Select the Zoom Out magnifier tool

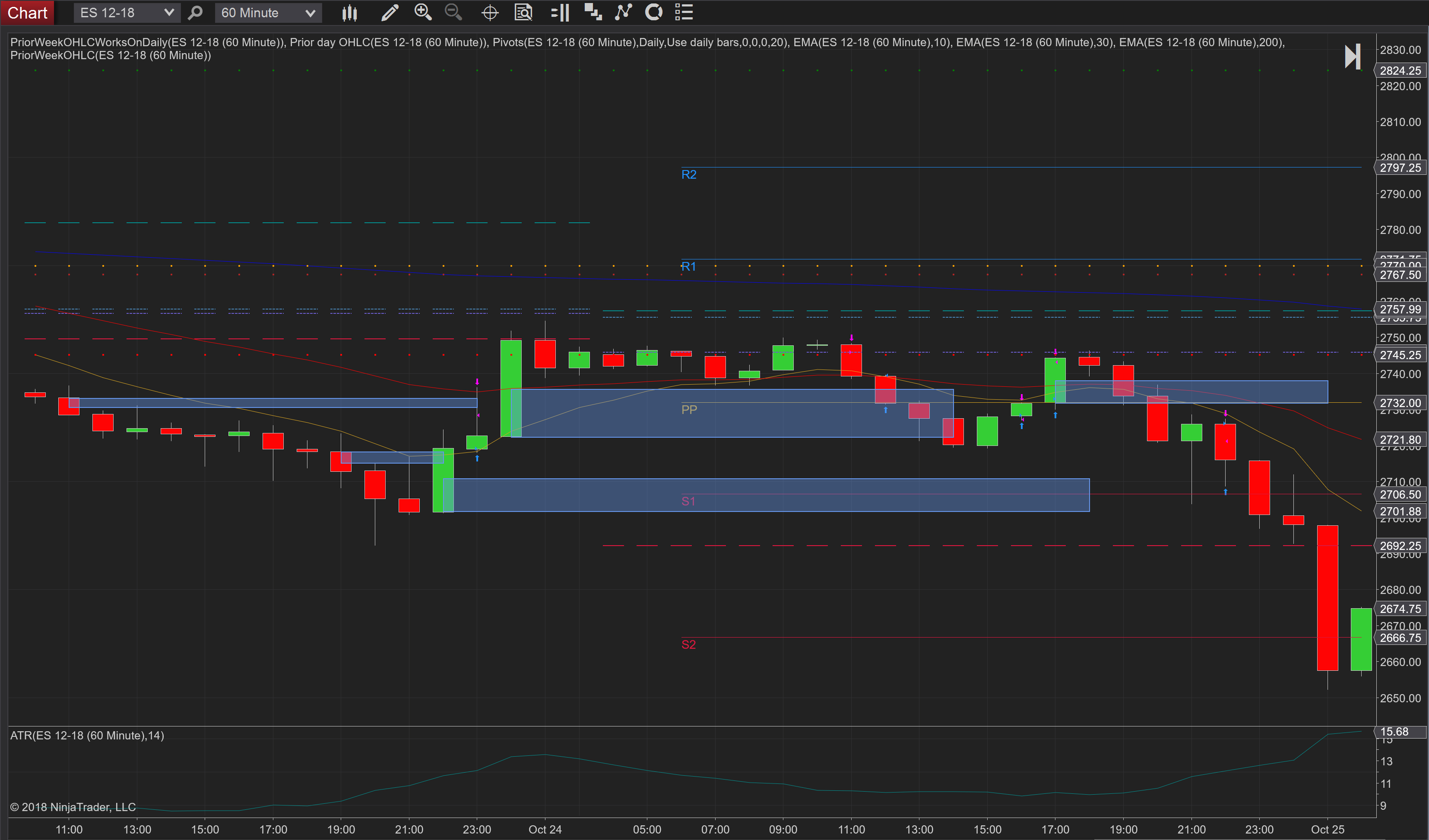(453, 13)
